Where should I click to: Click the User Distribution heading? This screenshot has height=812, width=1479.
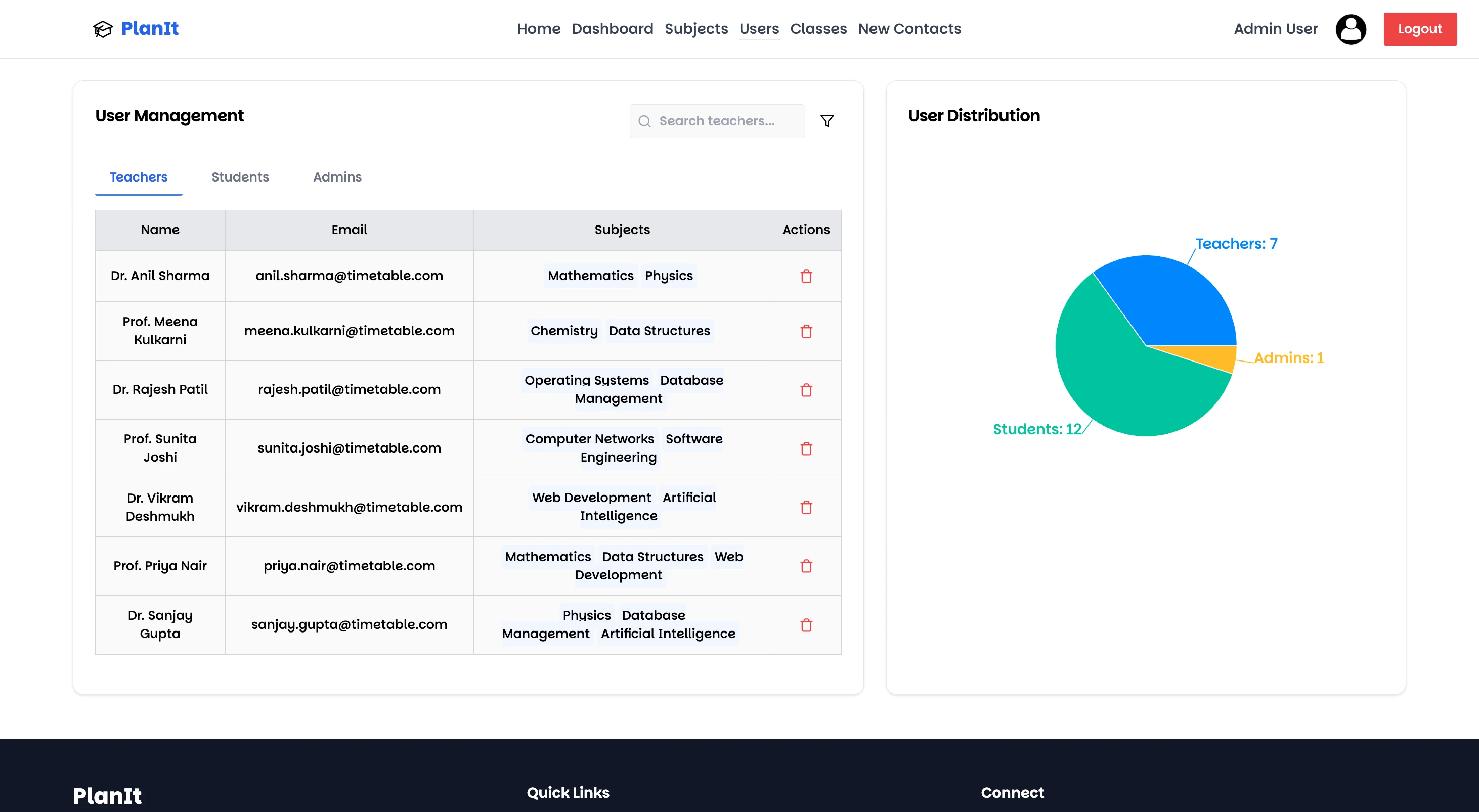(x=974, y=115)
